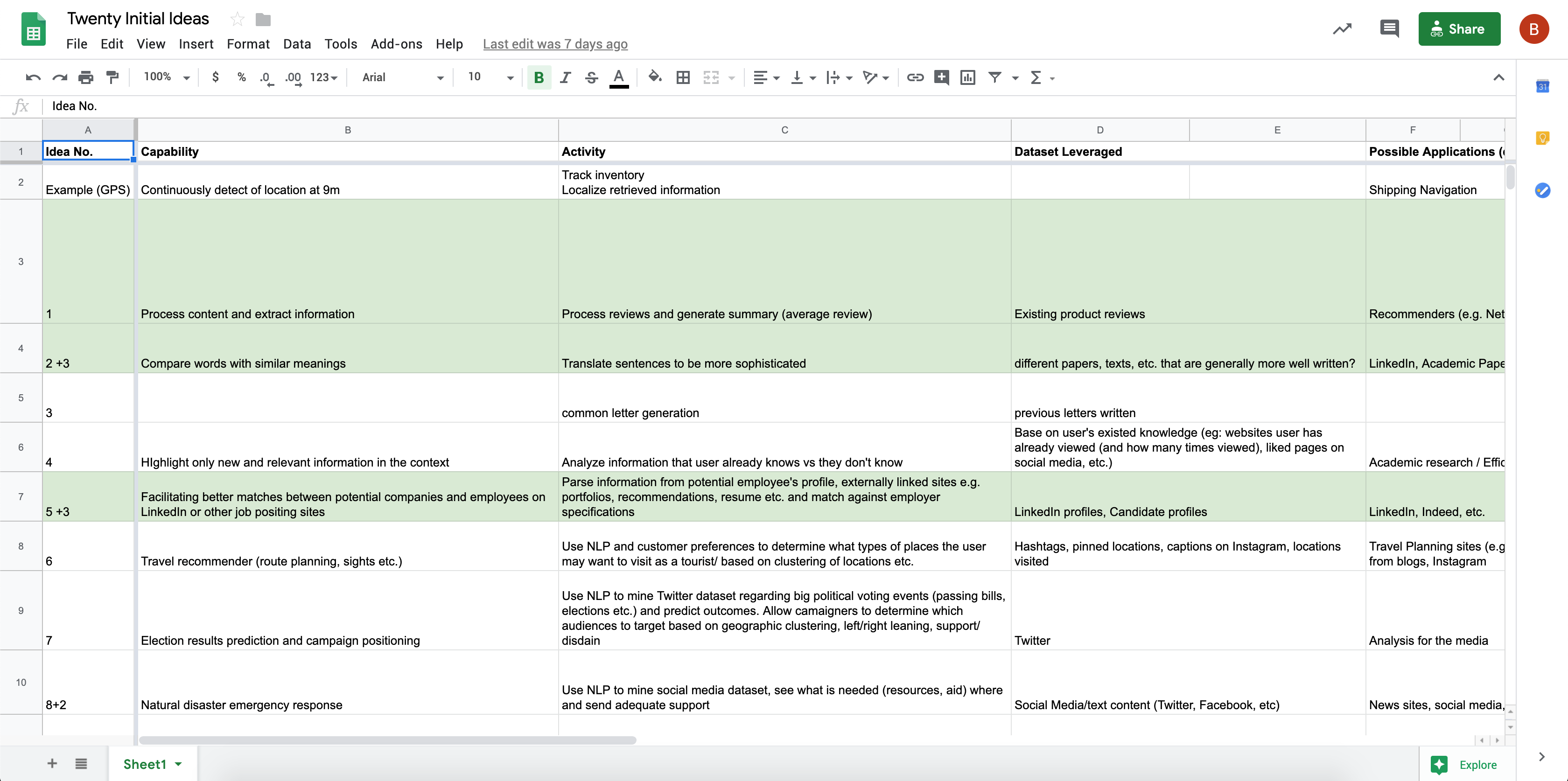Insert comment icon in toolbar
This screenshot has width=1568, height=781.
[942, 77]
